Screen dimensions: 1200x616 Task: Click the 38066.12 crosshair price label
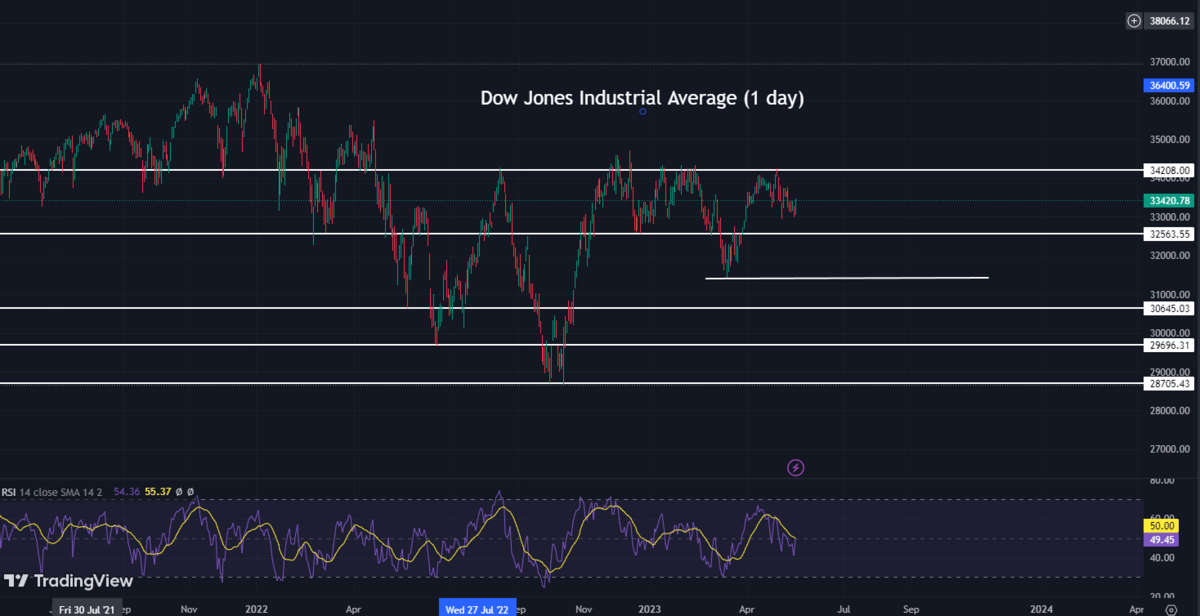pyautogui.click(x=1169, y=19)
